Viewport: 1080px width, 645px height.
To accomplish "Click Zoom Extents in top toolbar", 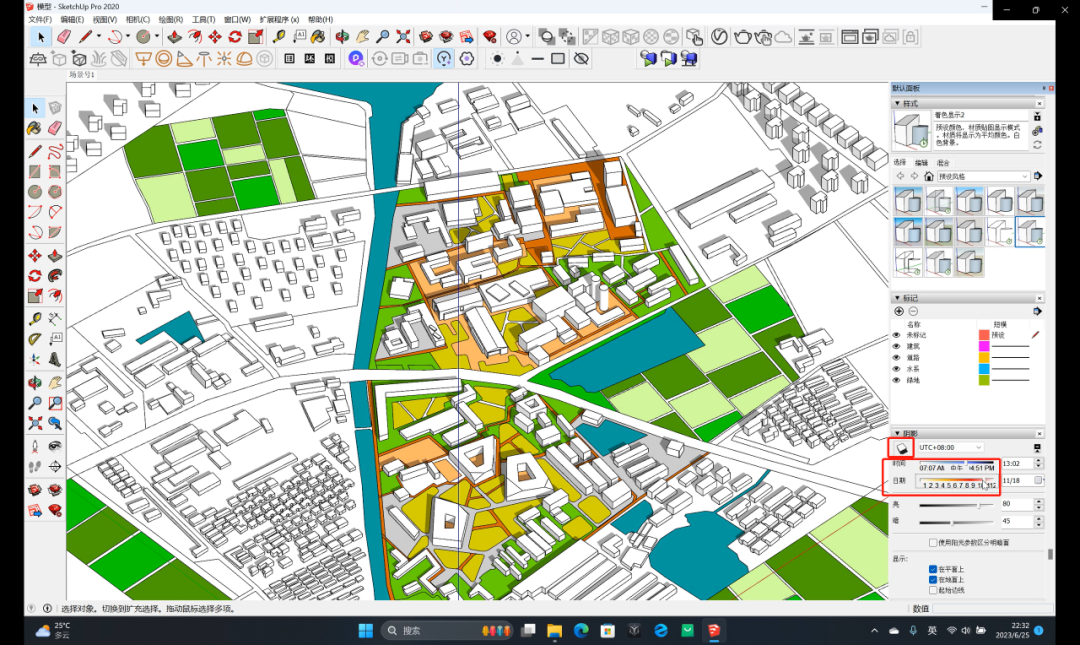I will 404,37.
